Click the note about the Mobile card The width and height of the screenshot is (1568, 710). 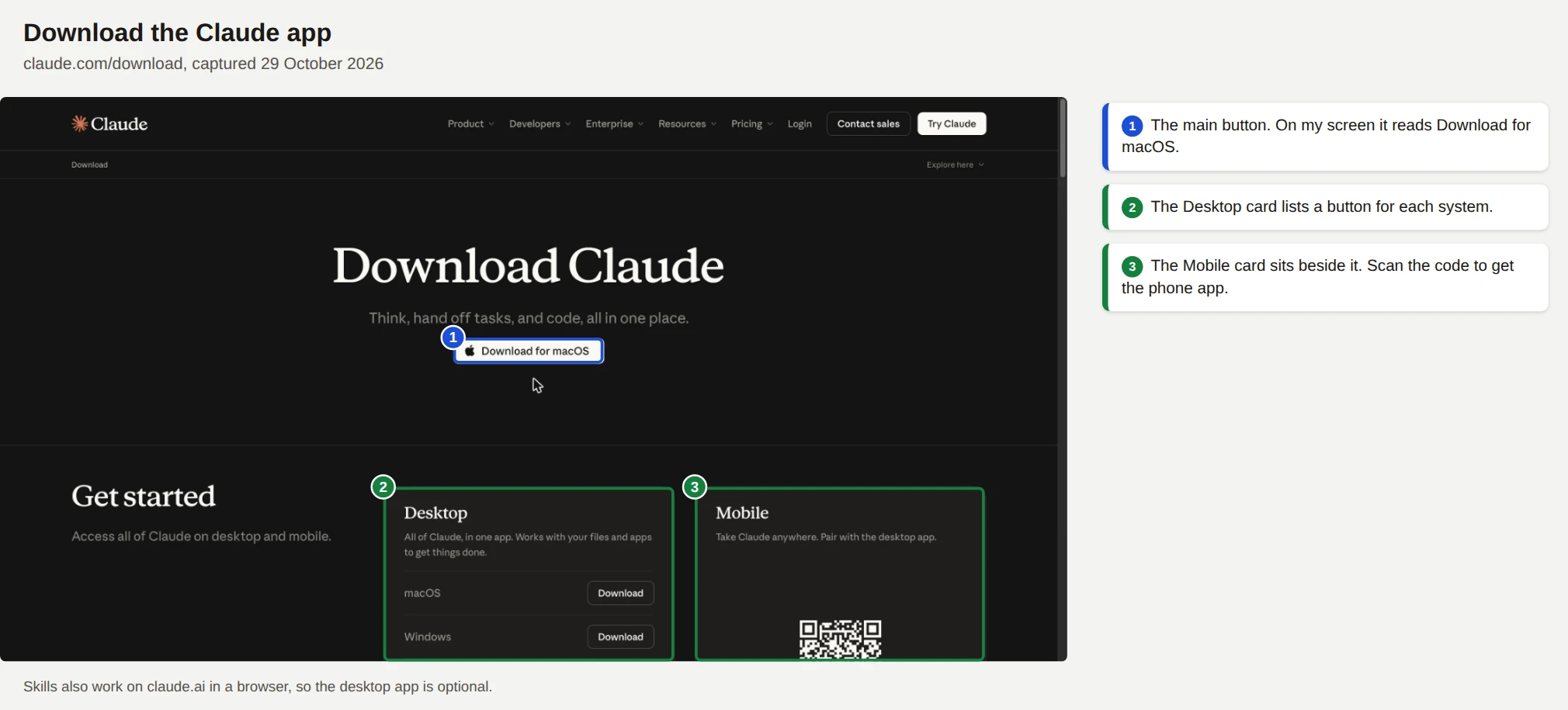pyautogui.click(x=1325, y=277)
